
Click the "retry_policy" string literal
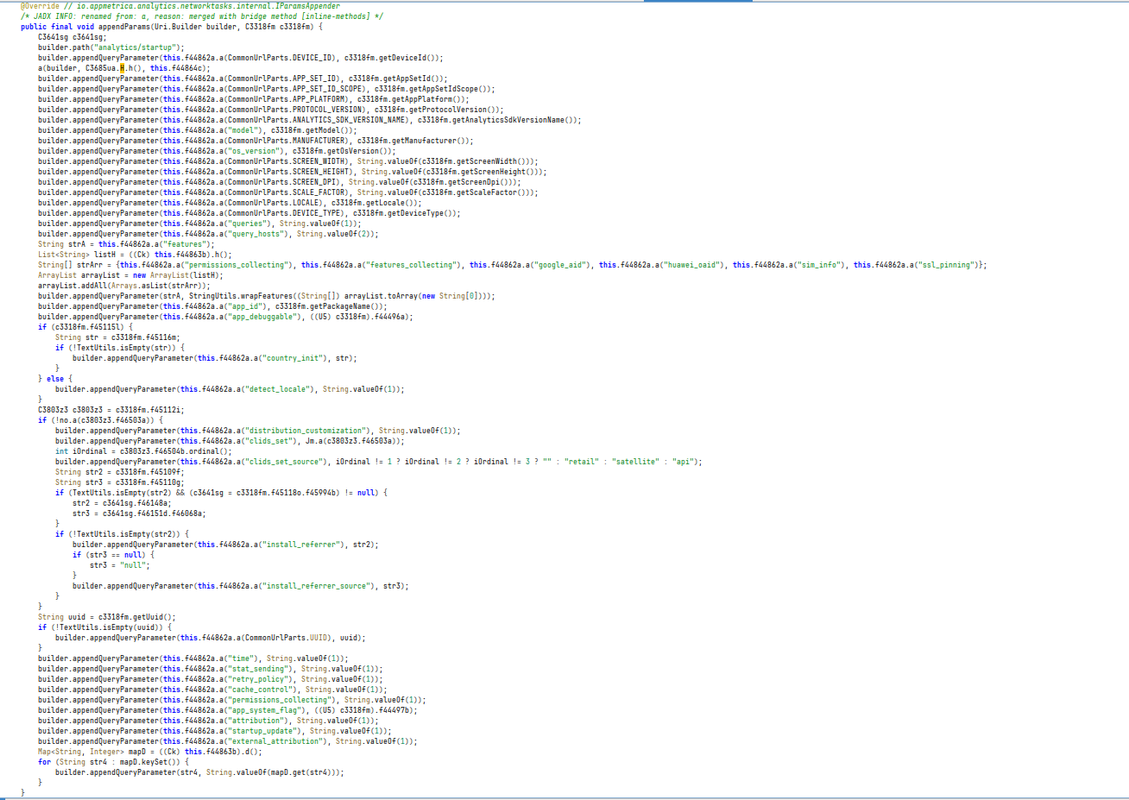(x=258, y=679)
